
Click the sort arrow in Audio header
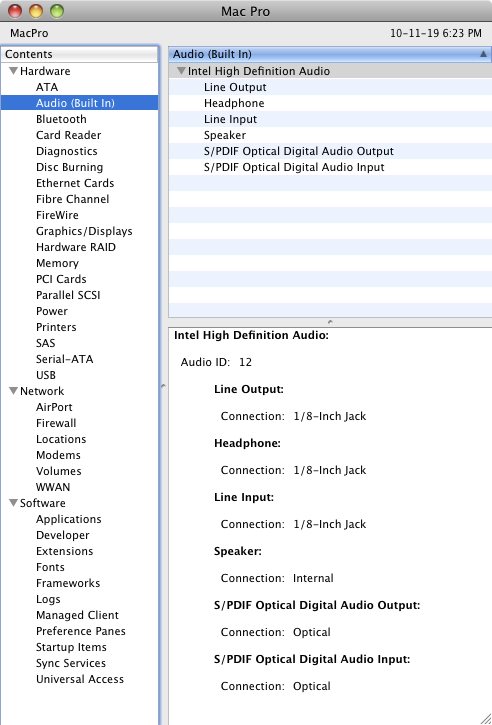[483, 54]
